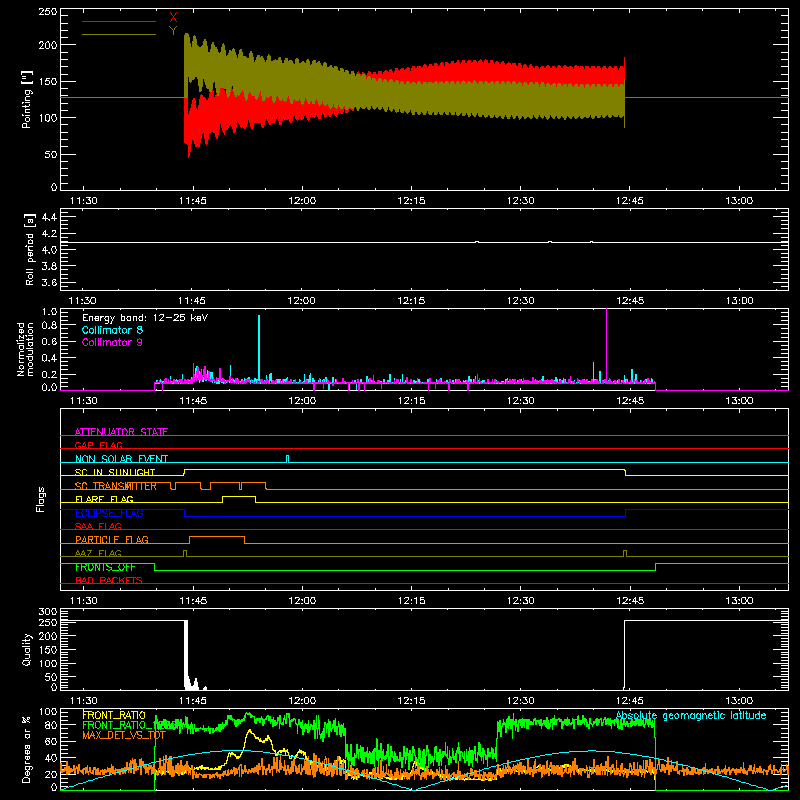
Task: Click the FLARE_FLAG label
Action: coord(104,499)
